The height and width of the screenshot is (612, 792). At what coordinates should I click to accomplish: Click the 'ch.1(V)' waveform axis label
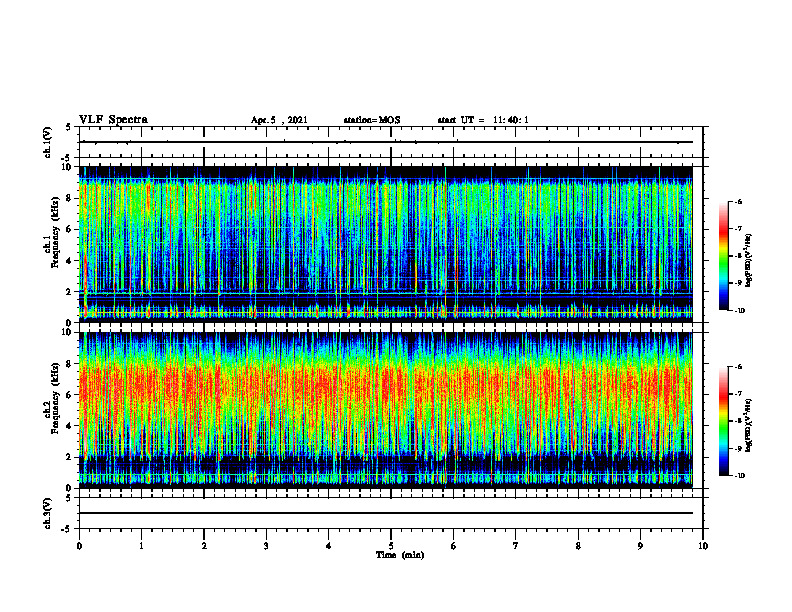(x=47, y=142)
